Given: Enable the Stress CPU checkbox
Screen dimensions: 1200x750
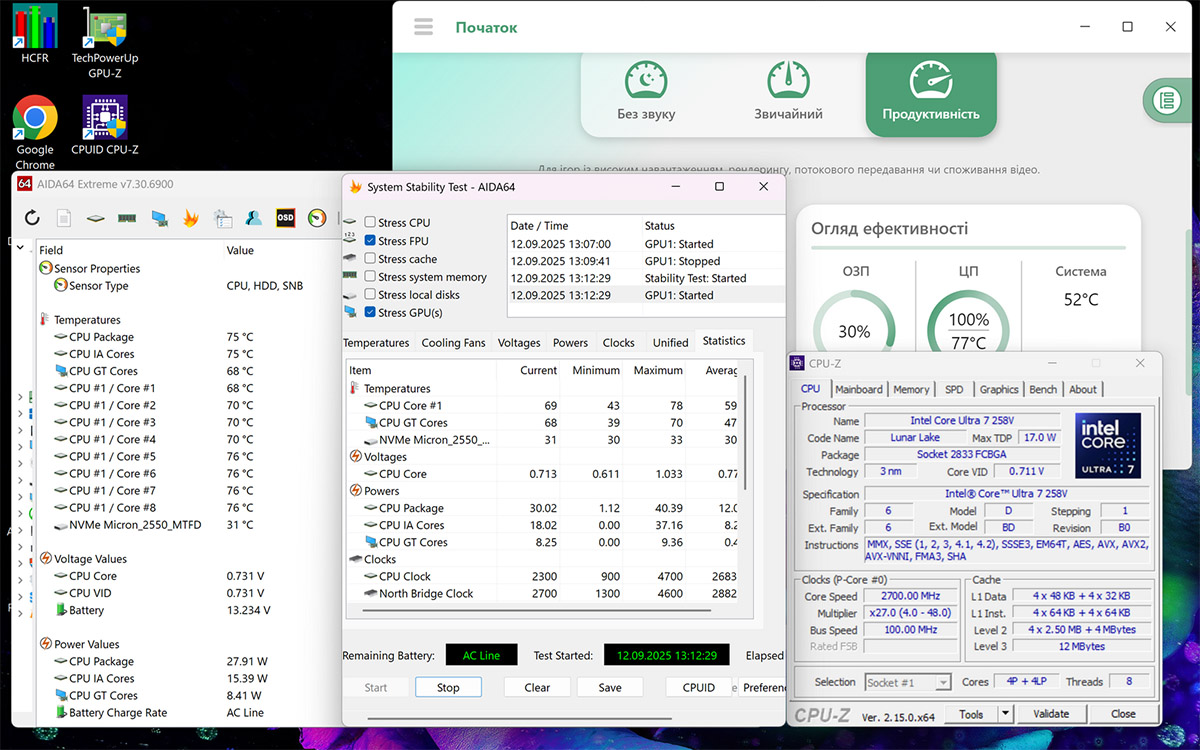Looking at the screenshot, I should click(x=370, y=222).
